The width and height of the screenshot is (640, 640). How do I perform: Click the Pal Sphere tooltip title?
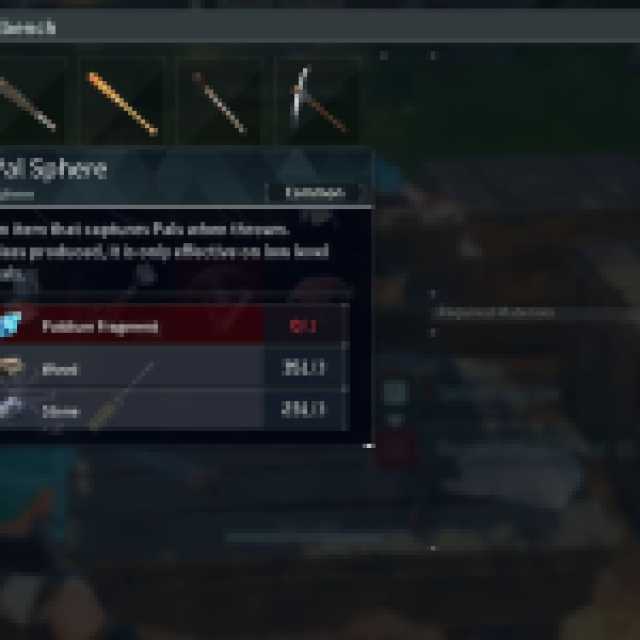[53, 169]
